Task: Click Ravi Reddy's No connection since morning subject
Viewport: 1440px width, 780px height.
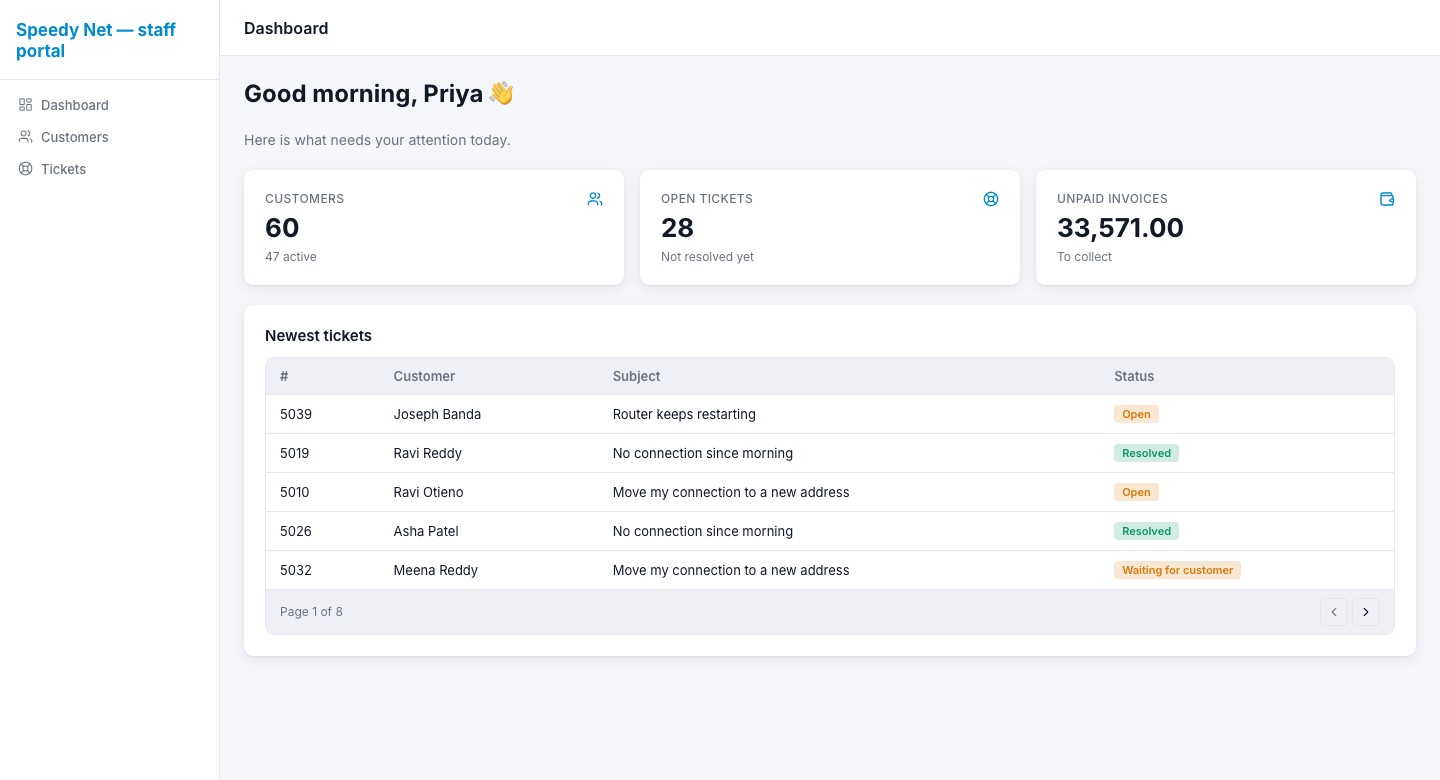Action: pos(703,453)
